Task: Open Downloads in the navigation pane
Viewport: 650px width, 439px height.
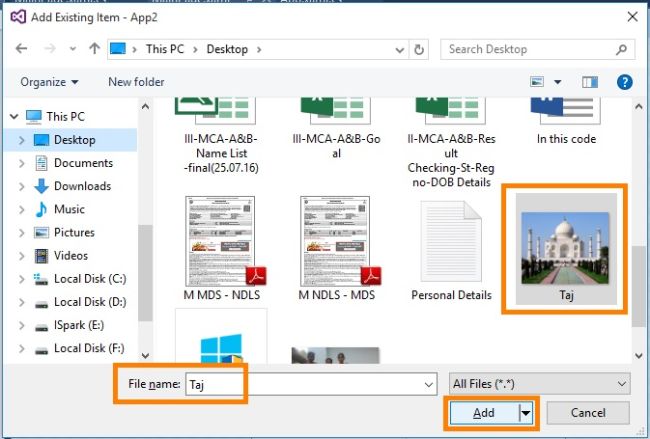Action: [x=82, y=186]
